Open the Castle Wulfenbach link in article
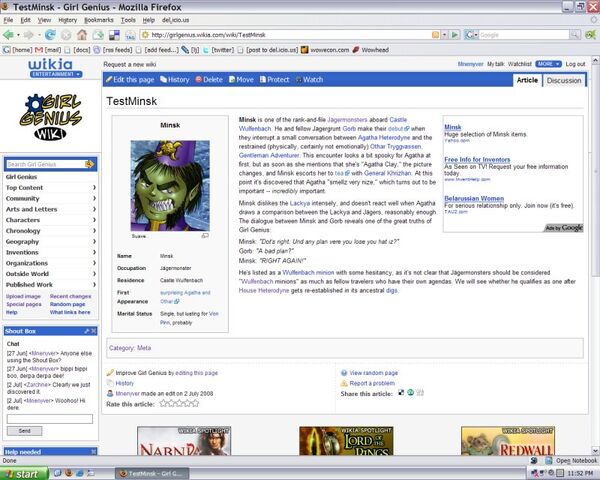Screen dimensions: 600x480 [398, 119]
